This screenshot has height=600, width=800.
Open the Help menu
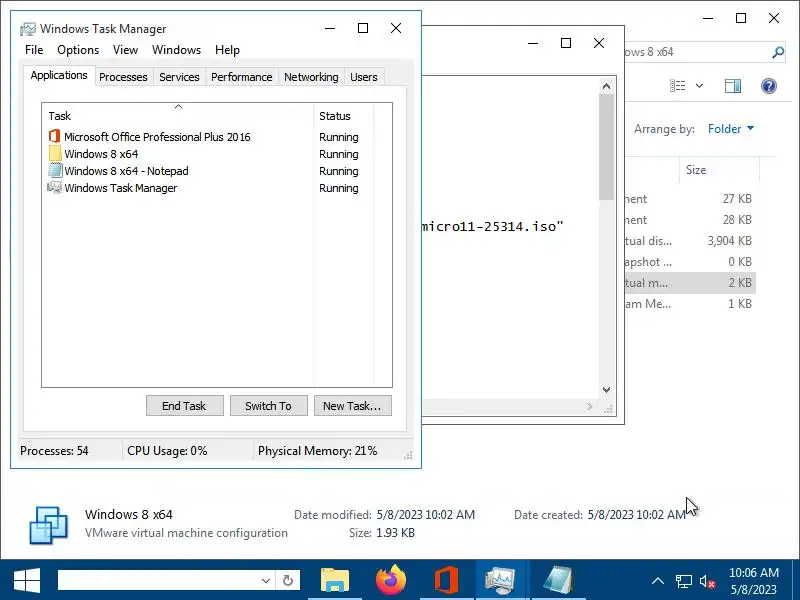227,50
